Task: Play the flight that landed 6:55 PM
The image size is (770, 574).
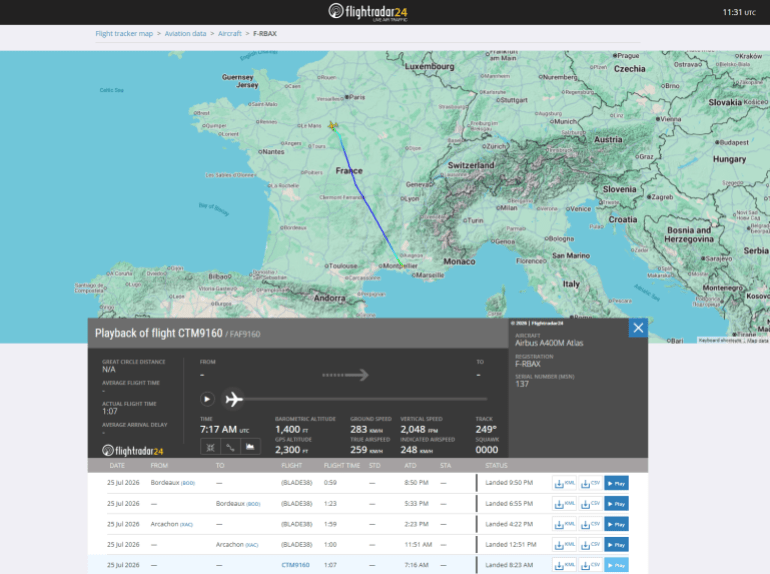Action: (616, 504)
